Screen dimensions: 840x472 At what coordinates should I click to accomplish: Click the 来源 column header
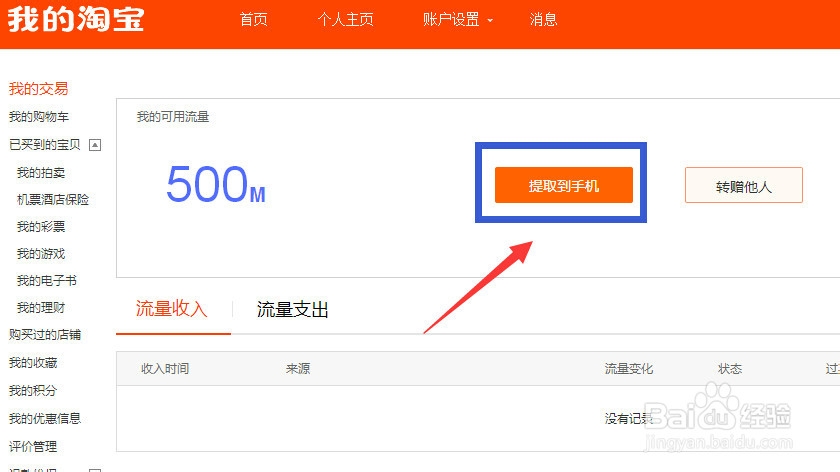point(298,369)
